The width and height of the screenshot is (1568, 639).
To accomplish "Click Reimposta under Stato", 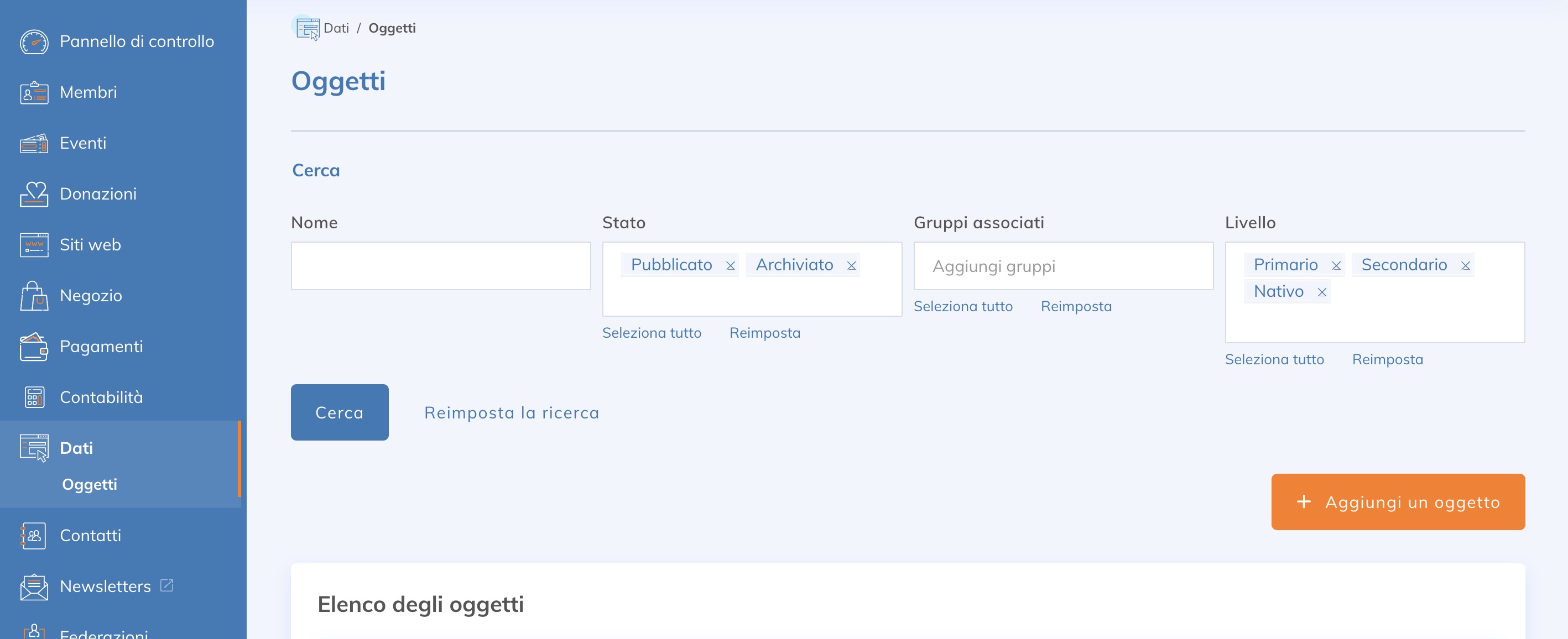I will [x=764, y=333].
